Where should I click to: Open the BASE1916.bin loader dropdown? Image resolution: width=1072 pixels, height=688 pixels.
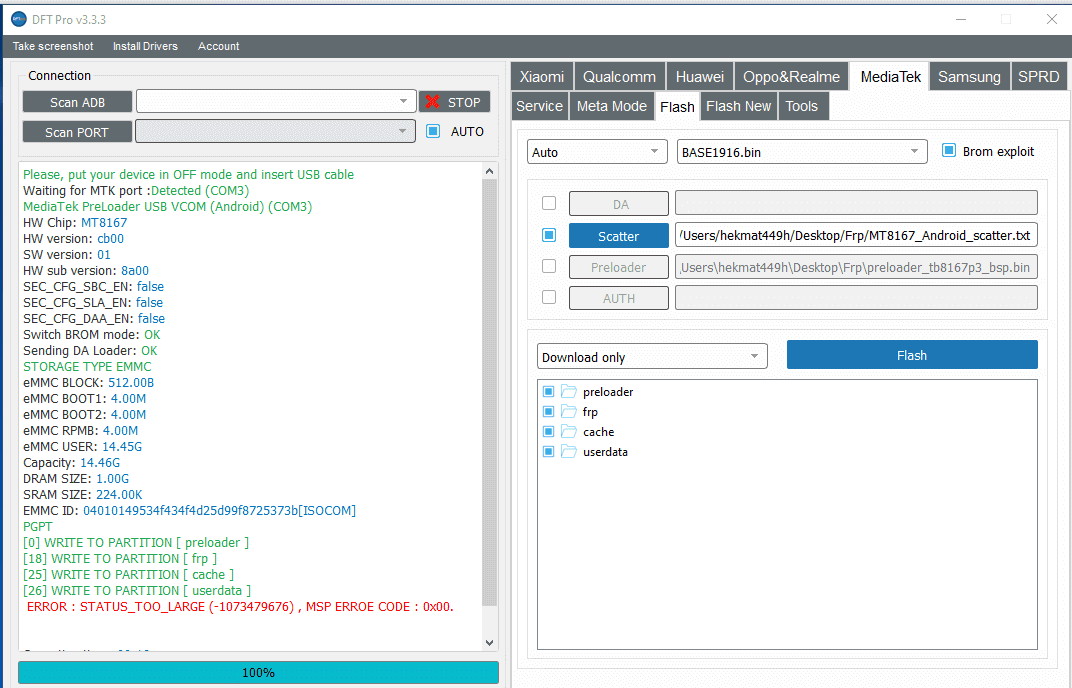[x=802, y=152]
